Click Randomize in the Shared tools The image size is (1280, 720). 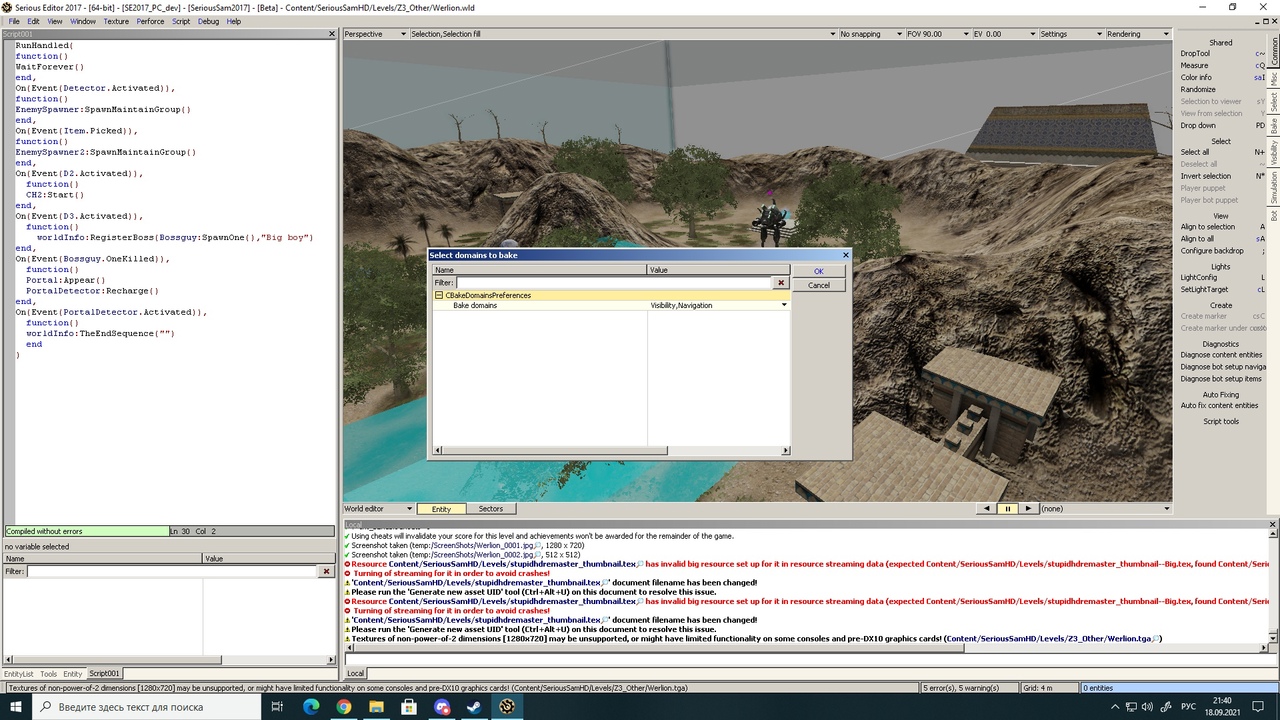click(x=1198, y=89)
